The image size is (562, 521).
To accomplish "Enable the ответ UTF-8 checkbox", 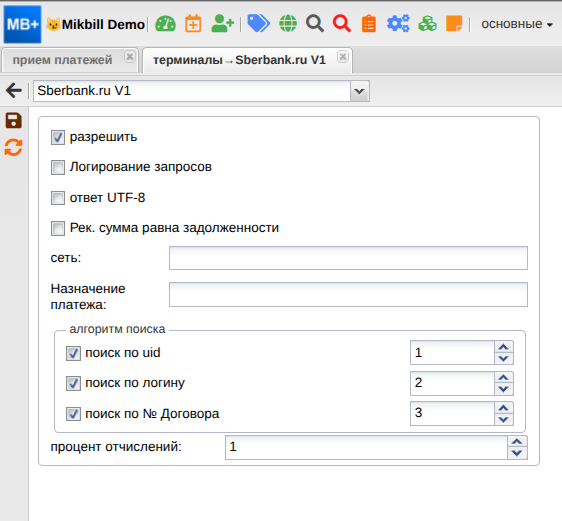I will 58,198.
